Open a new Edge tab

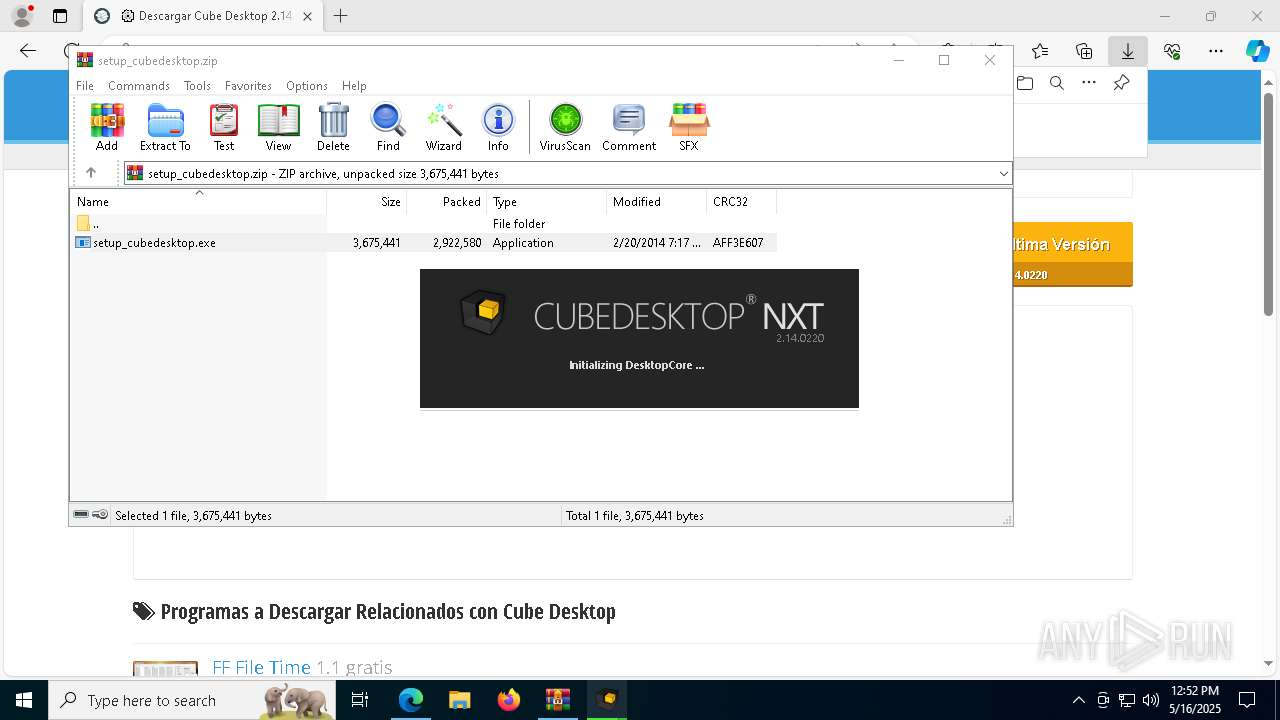pos(341,16)
